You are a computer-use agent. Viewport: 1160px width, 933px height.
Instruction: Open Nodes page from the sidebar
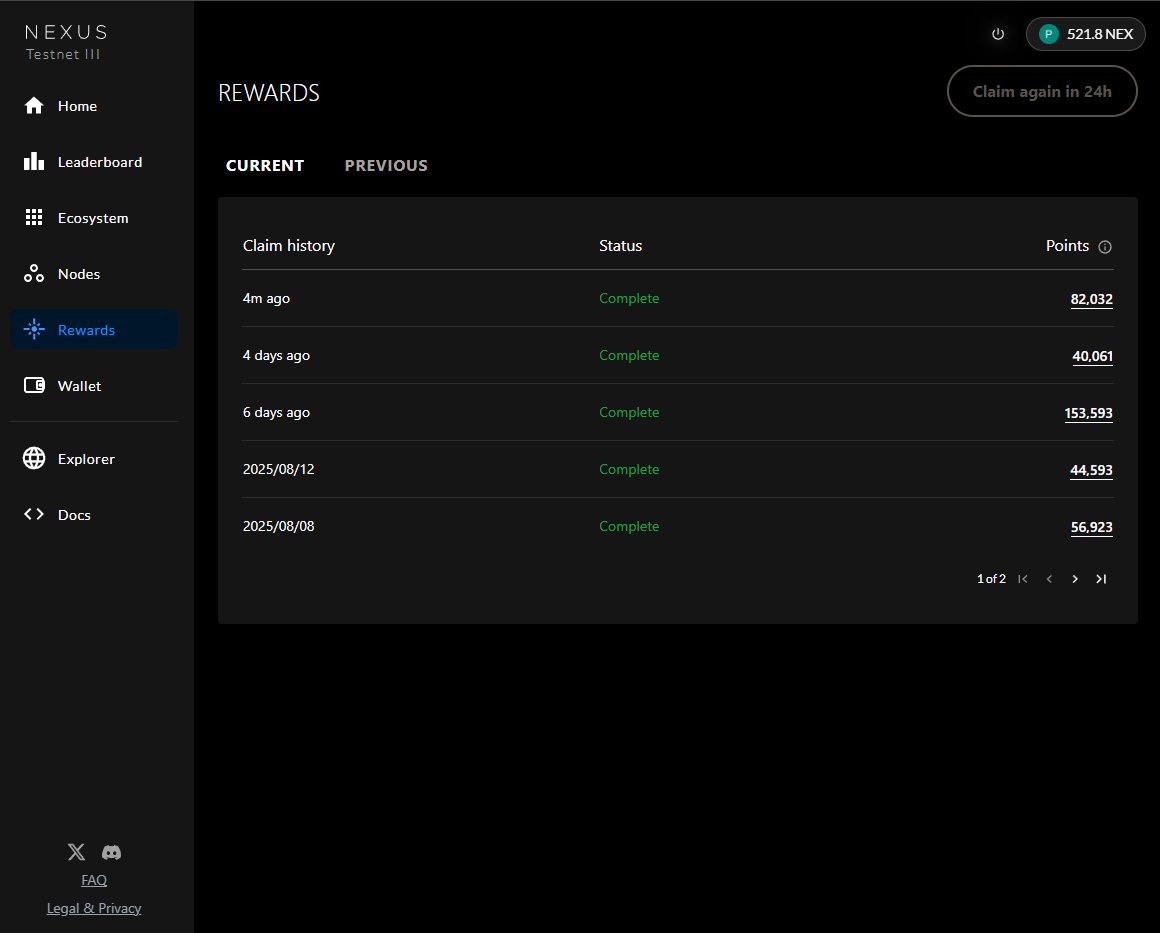coord(94,274)
